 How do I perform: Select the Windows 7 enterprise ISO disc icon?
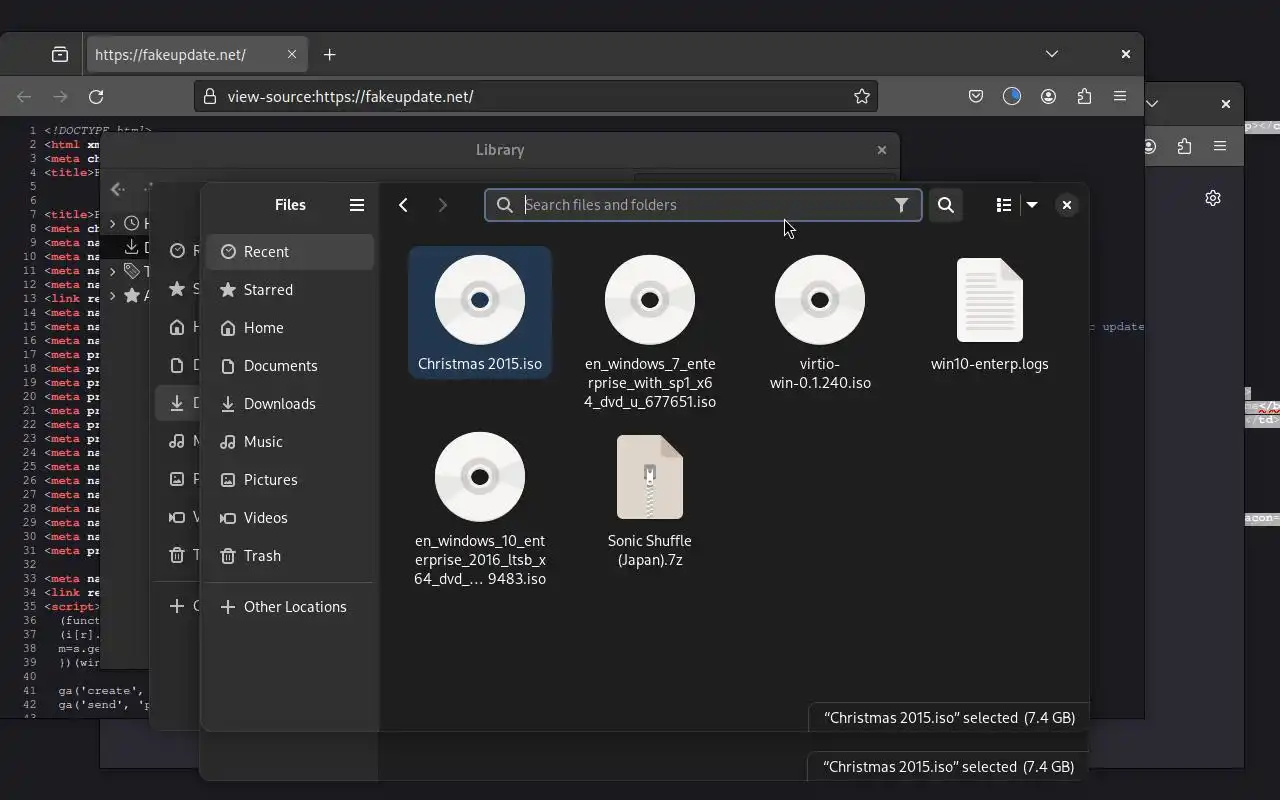(650, 300)
